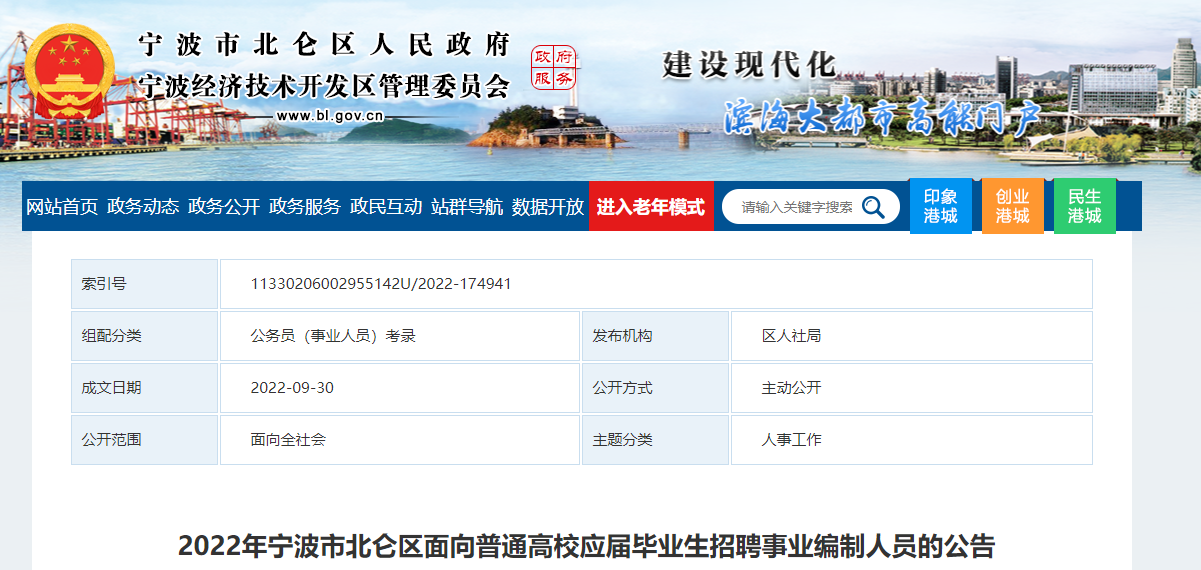Click the 宁波市北仑区人民政府 title
The image size is (1201, 570).
tap(324, 45)
